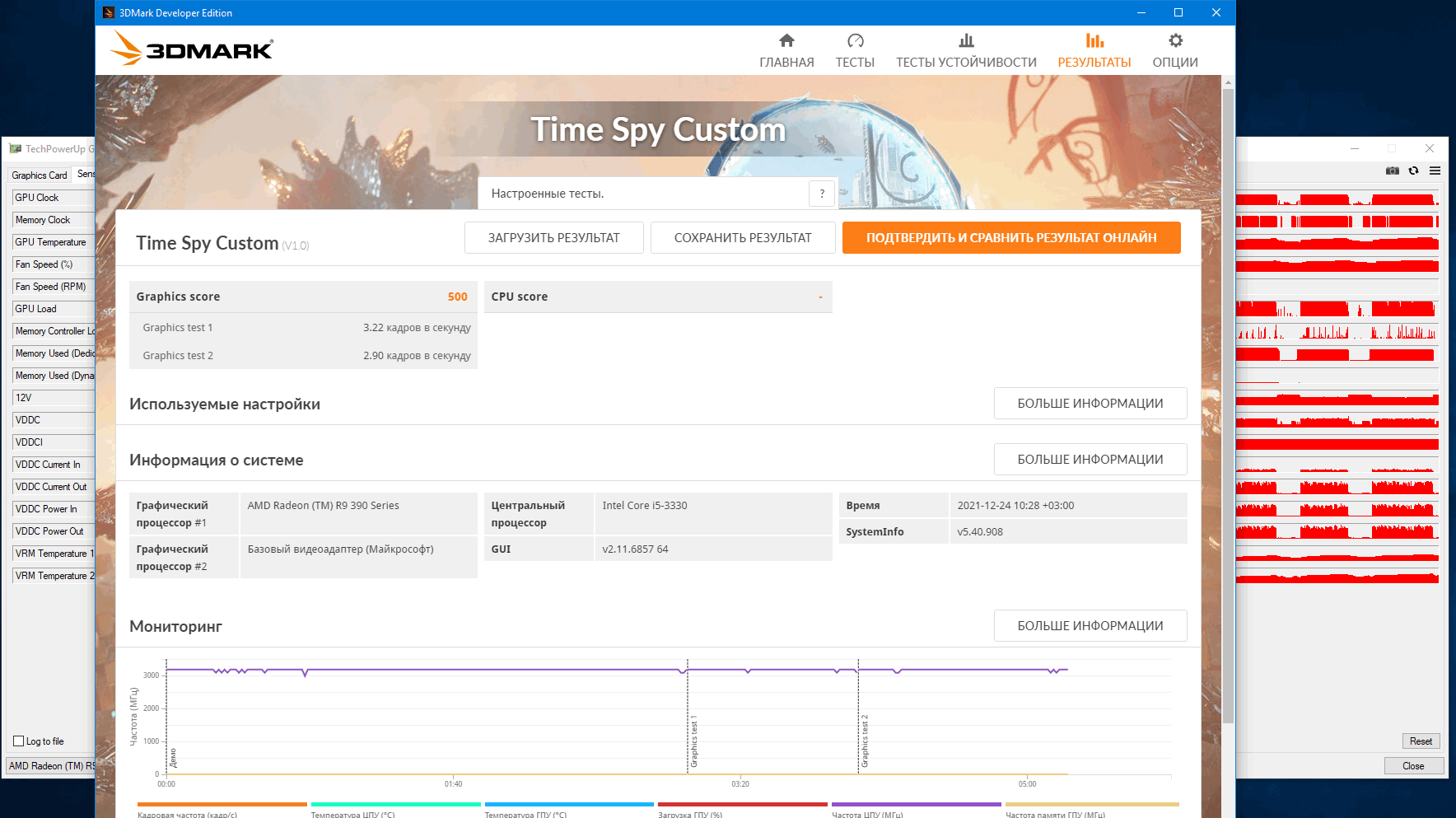1456x818 pixels.
Task: Click the CPU score header
Action: 658,297
